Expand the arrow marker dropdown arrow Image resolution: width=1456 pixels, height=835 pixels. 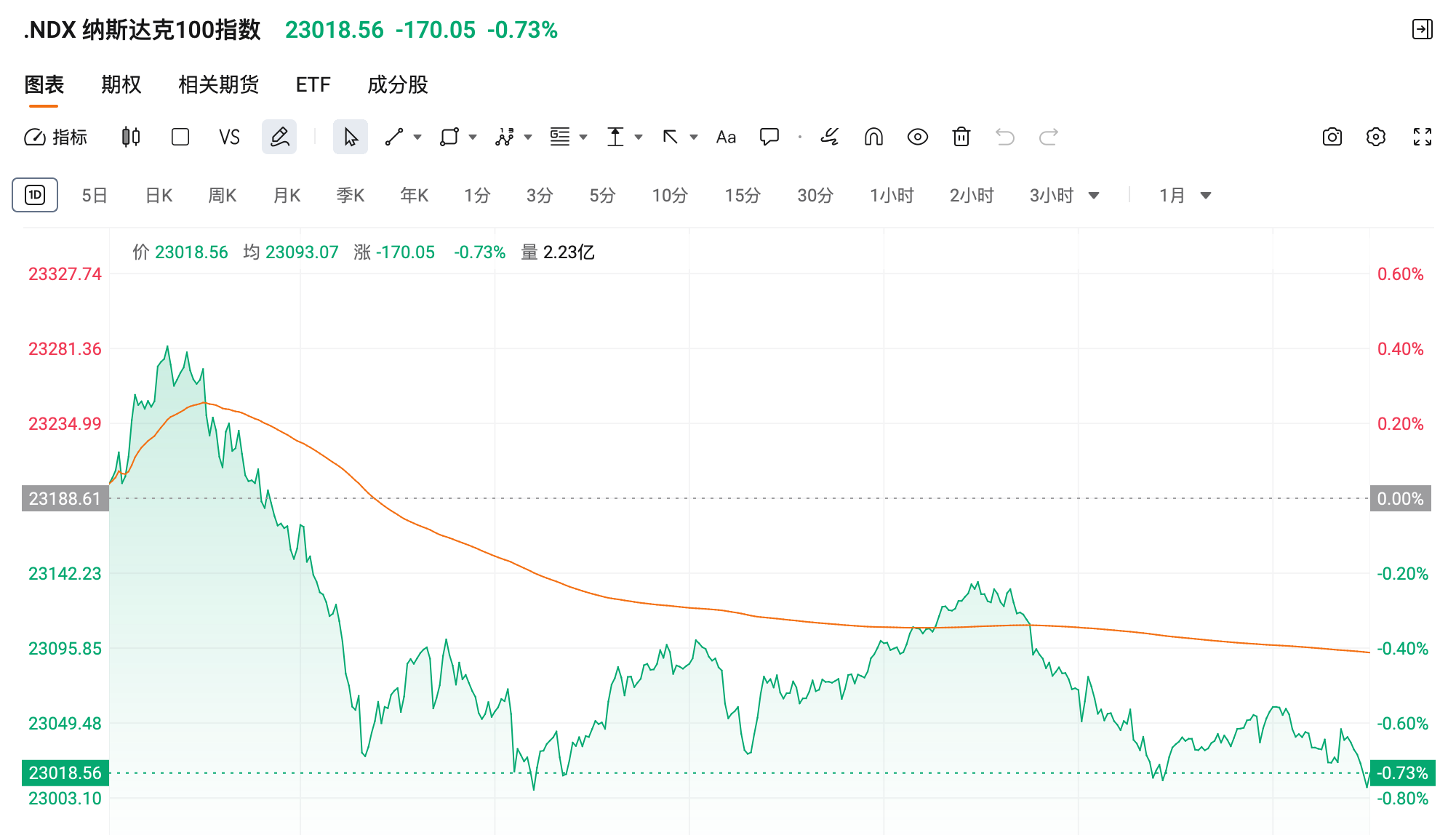[694, 137]
